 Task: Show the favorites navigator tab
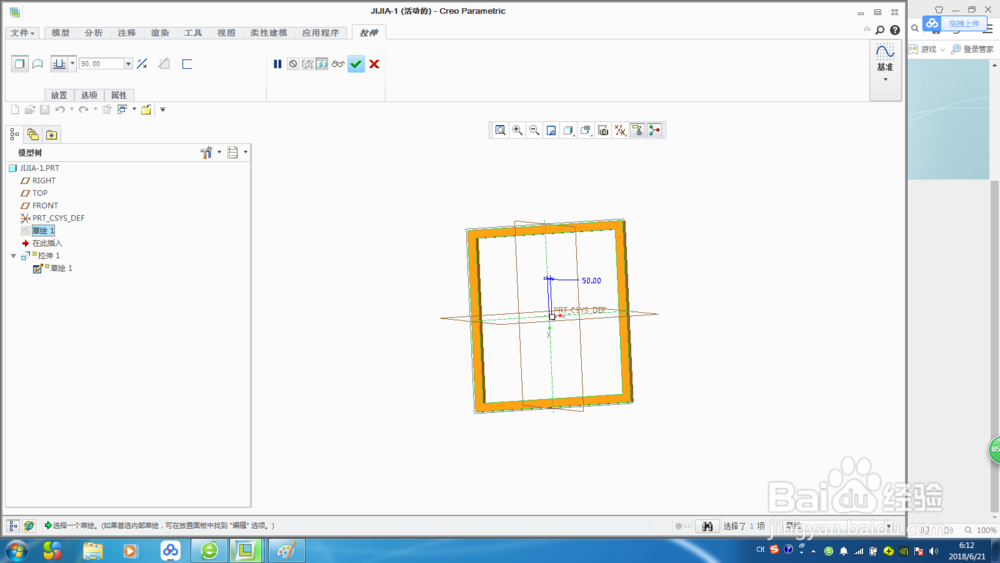pos(52,135)
